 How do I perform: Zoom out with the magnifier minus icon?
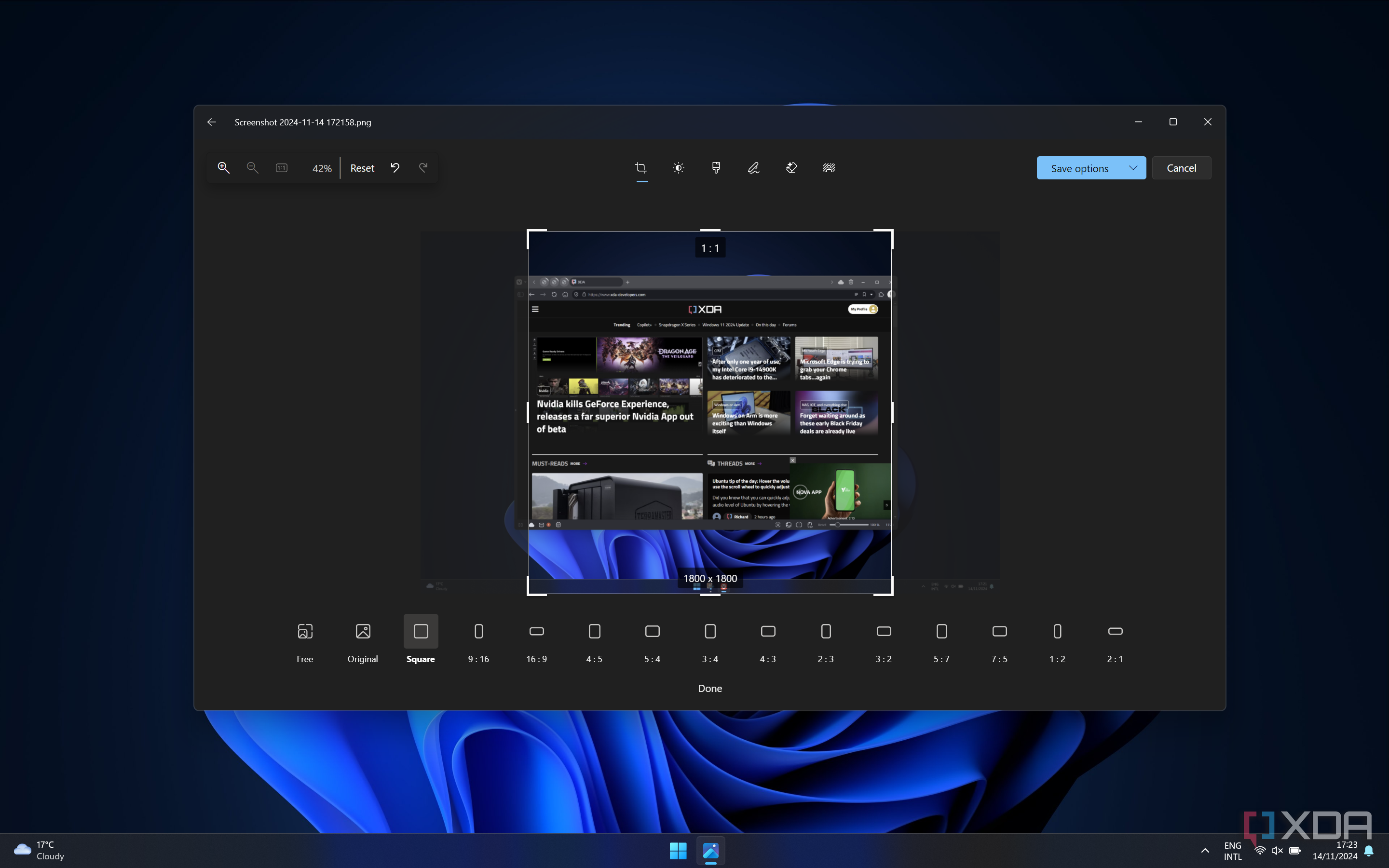(253, 168)
